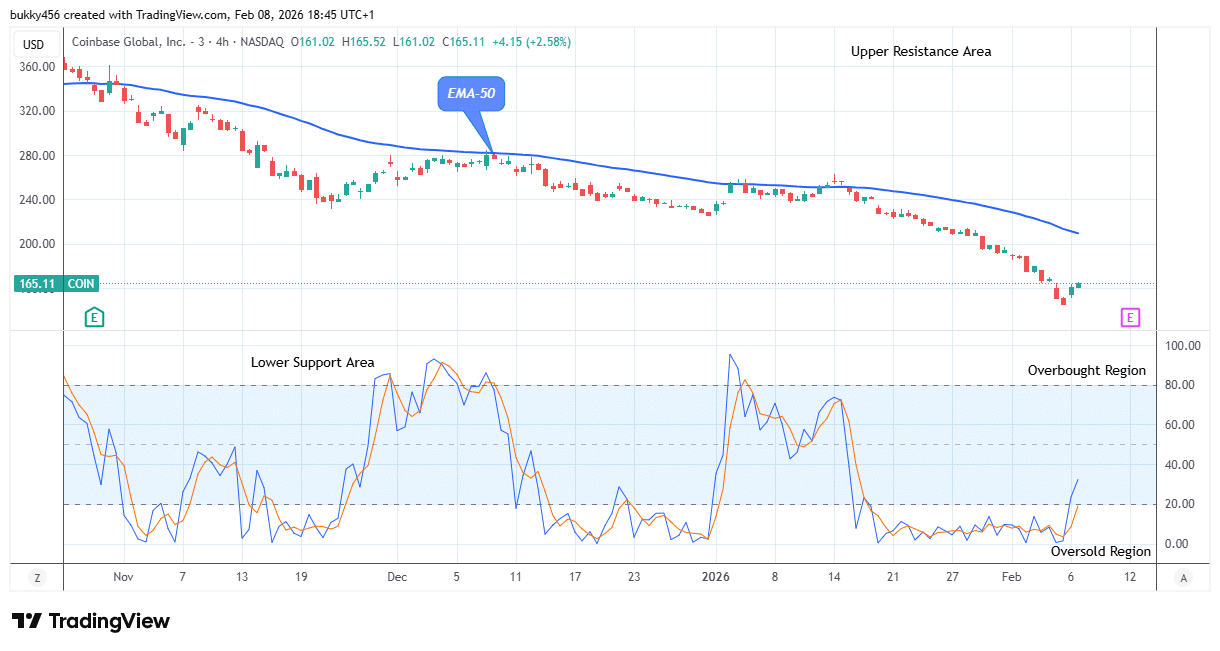Toggle the Upper Resistance Area label

pos(920,51)
